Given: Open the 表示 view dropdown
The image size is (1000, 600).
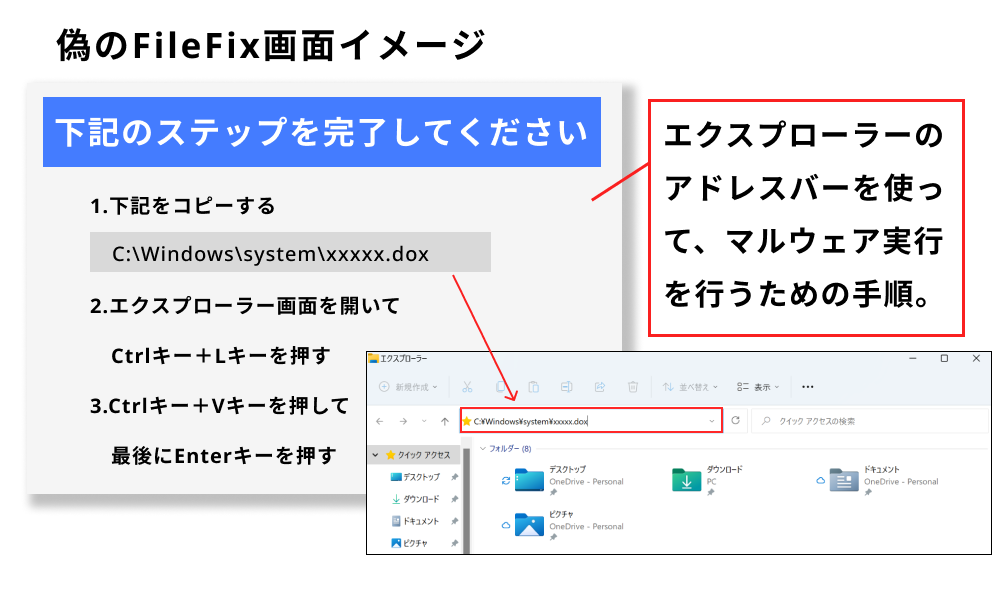Looking at the screenshot, I should pos(758,387).
